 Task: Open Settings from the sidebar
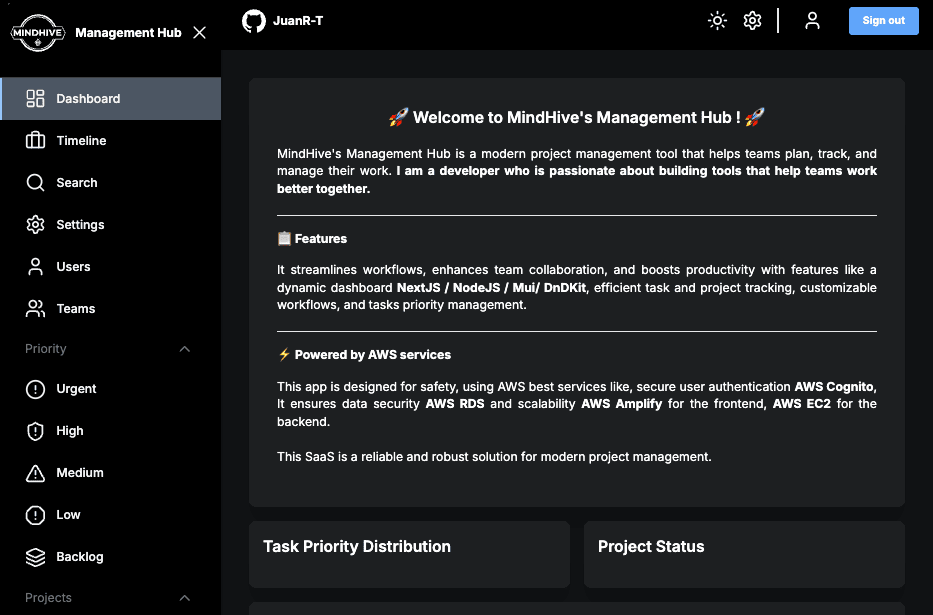pos(80,225)
